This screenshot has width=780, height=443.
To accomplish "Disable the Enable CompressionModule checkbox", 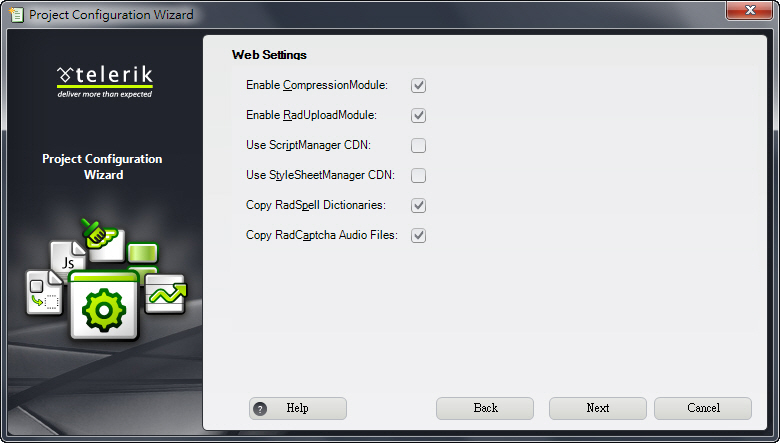I will pos(418,86).
